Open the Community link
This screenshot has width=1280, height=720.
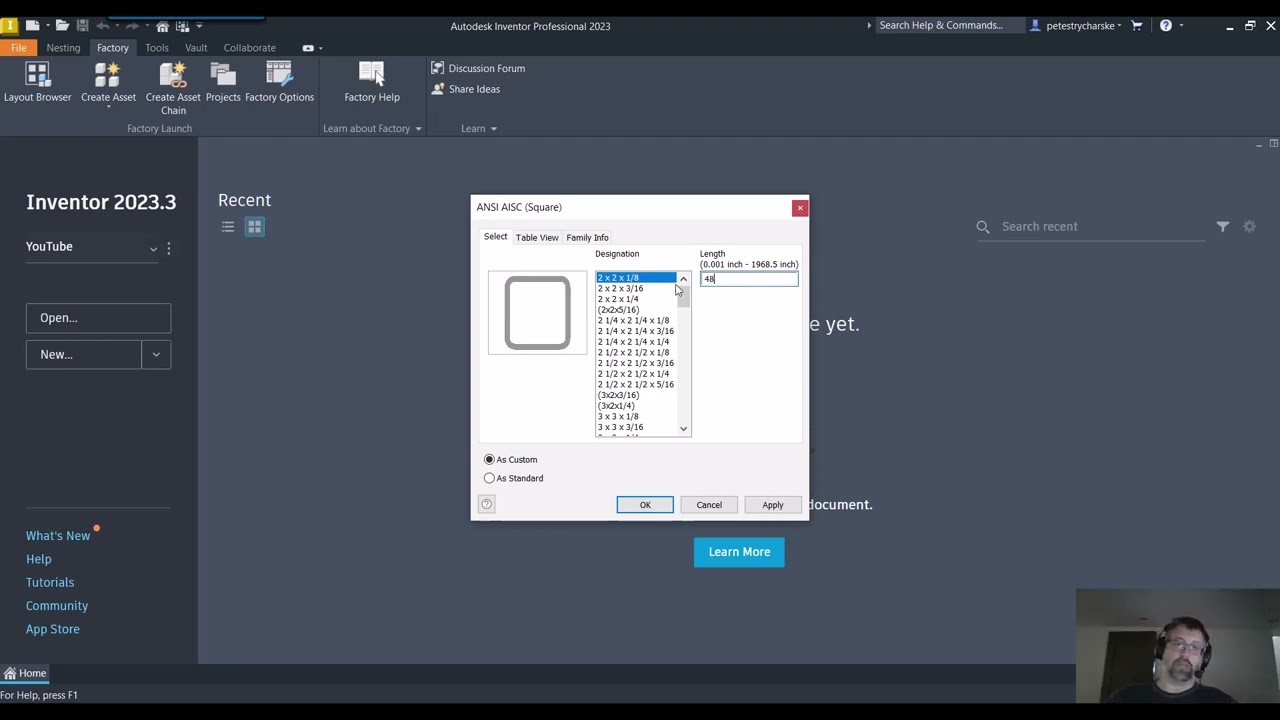pyautogui.click(x=57, y=606)
